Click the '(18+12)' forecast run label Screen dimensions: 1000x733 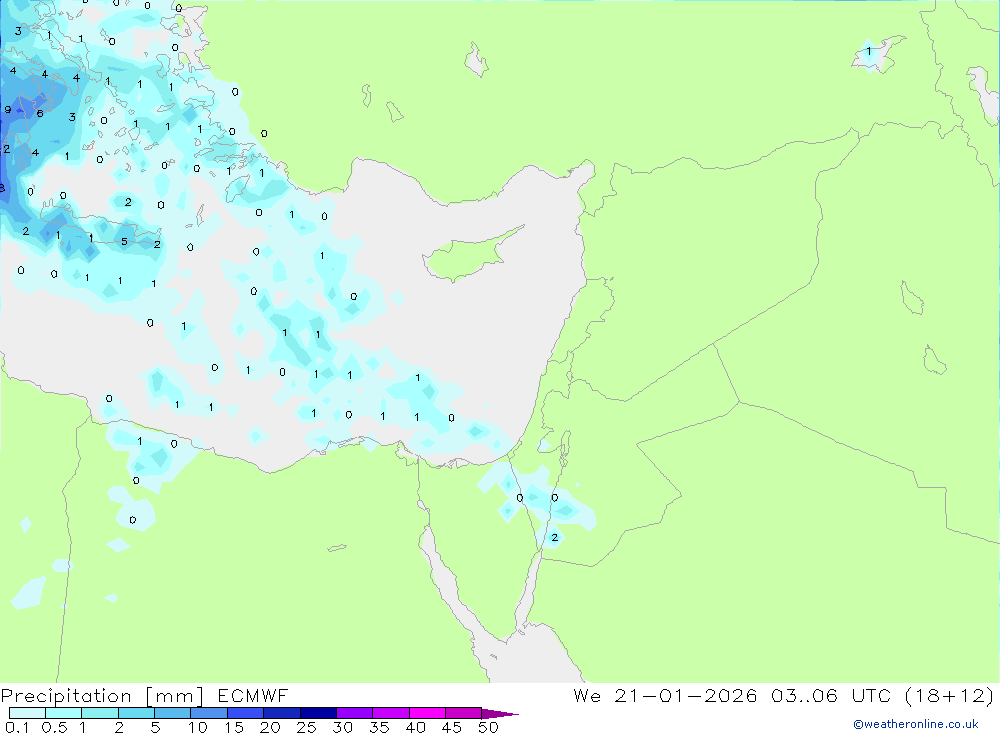950,695
